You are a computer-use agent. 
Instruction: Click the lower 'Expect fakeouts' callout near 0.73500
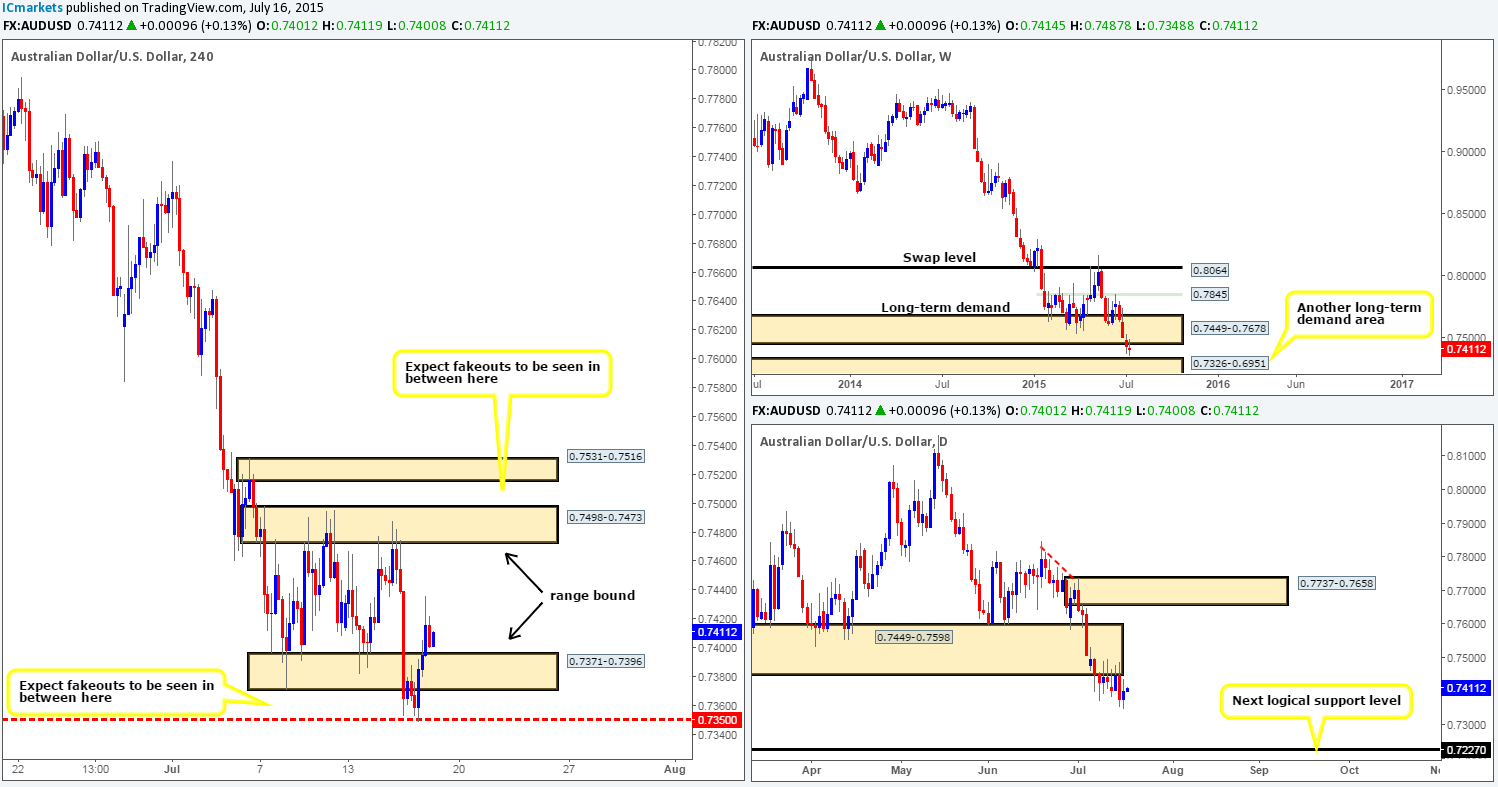point(116,691)
